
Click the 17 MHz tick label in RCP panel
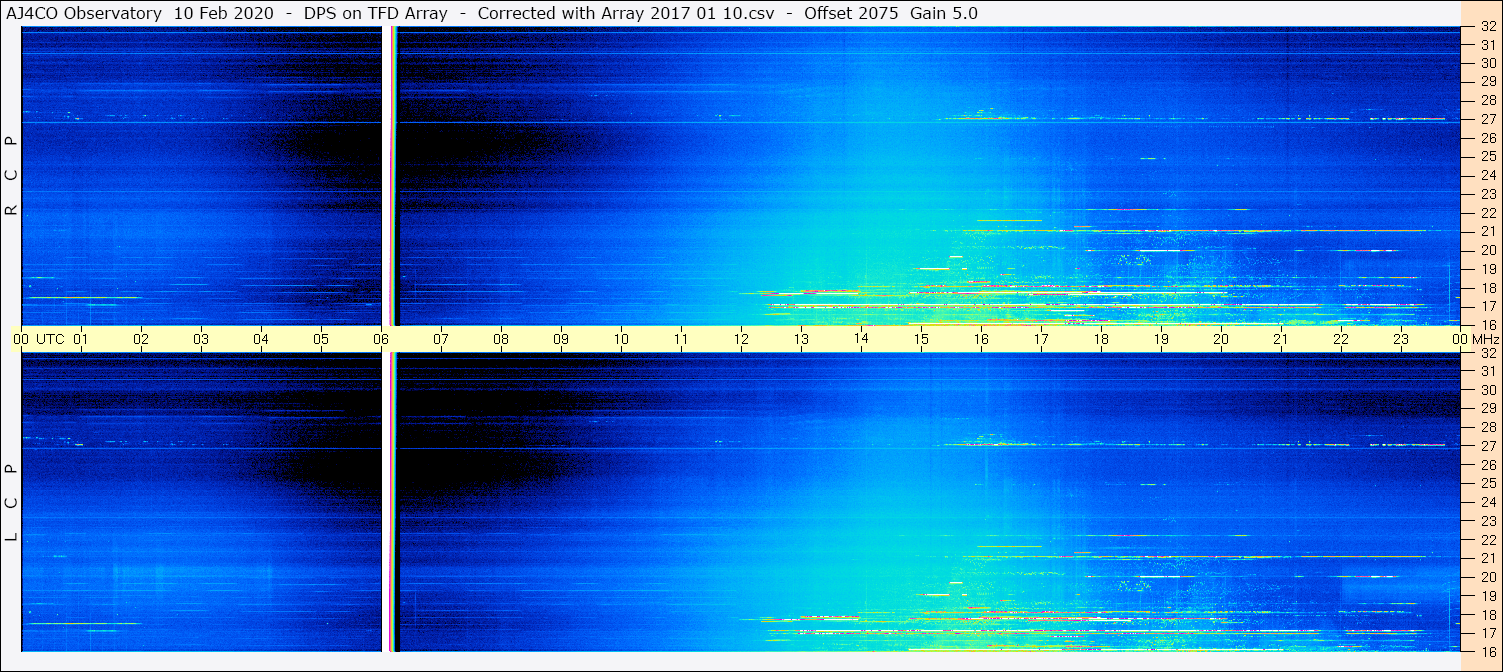pos(1488,306)
